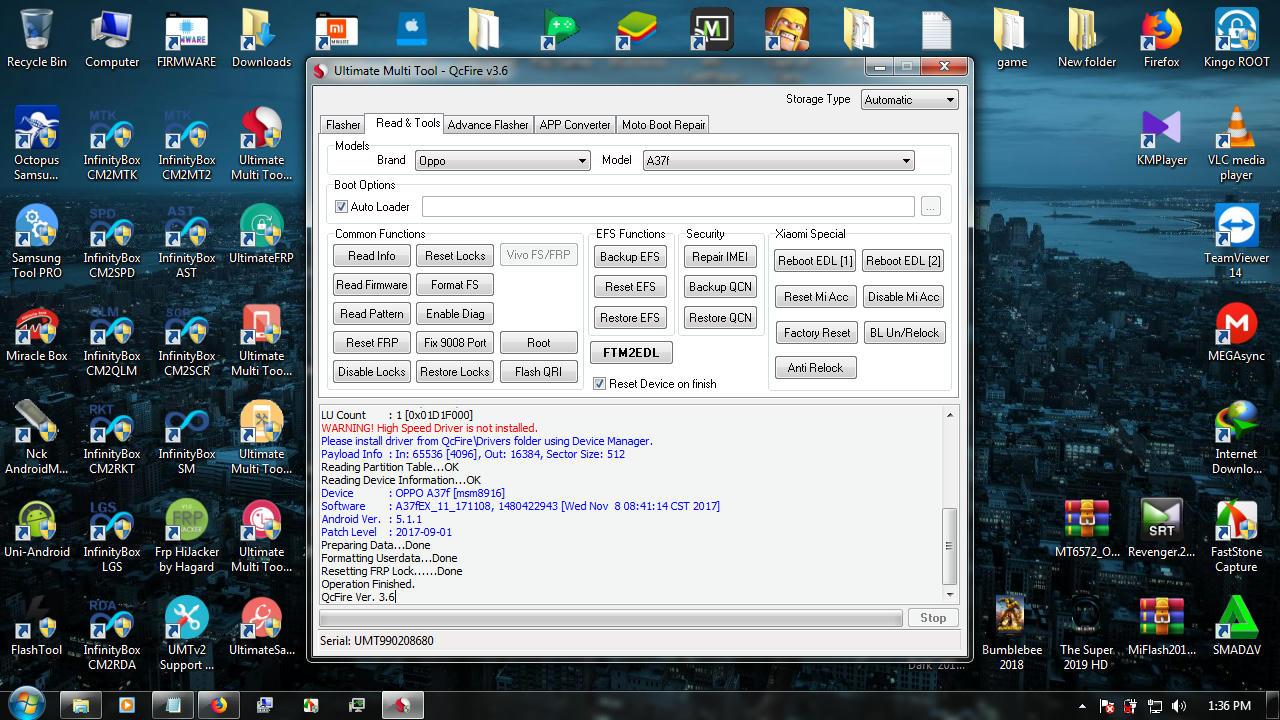The width and height of the screenshot is (1280, 720).
Task: Expand the Brand dropdown showing Oppo
Action: coord(503,160)
